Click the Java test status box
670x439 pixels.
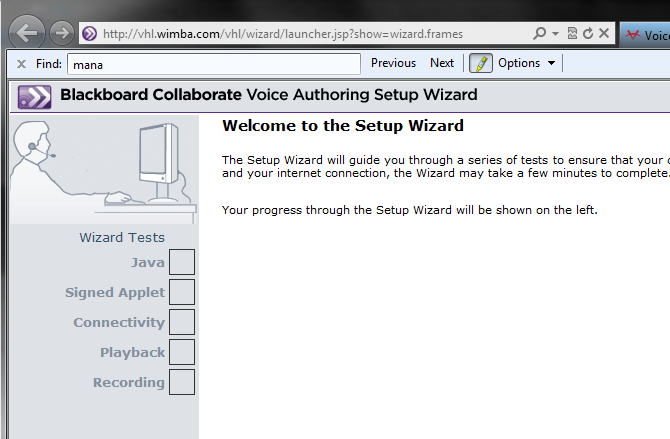(x=182, y=262)
